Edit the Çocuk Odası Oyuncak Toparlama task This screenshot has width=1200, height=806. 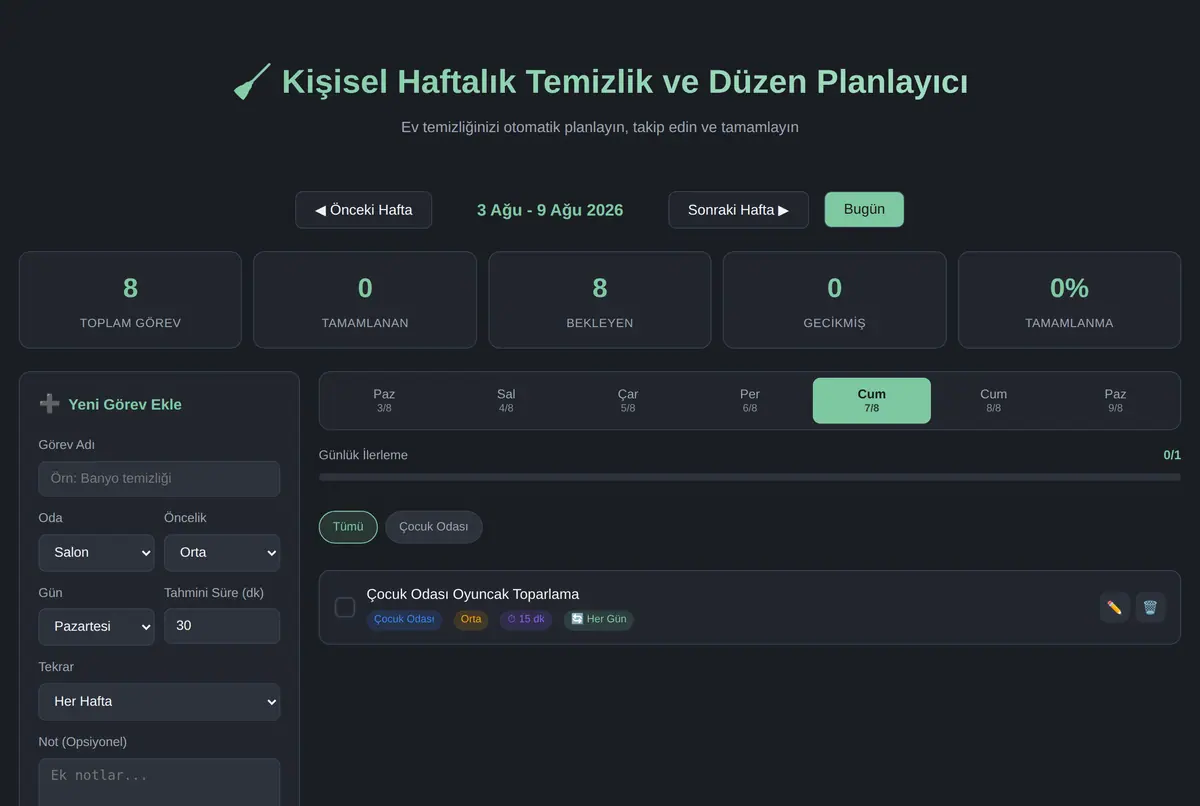point(1115,607)
